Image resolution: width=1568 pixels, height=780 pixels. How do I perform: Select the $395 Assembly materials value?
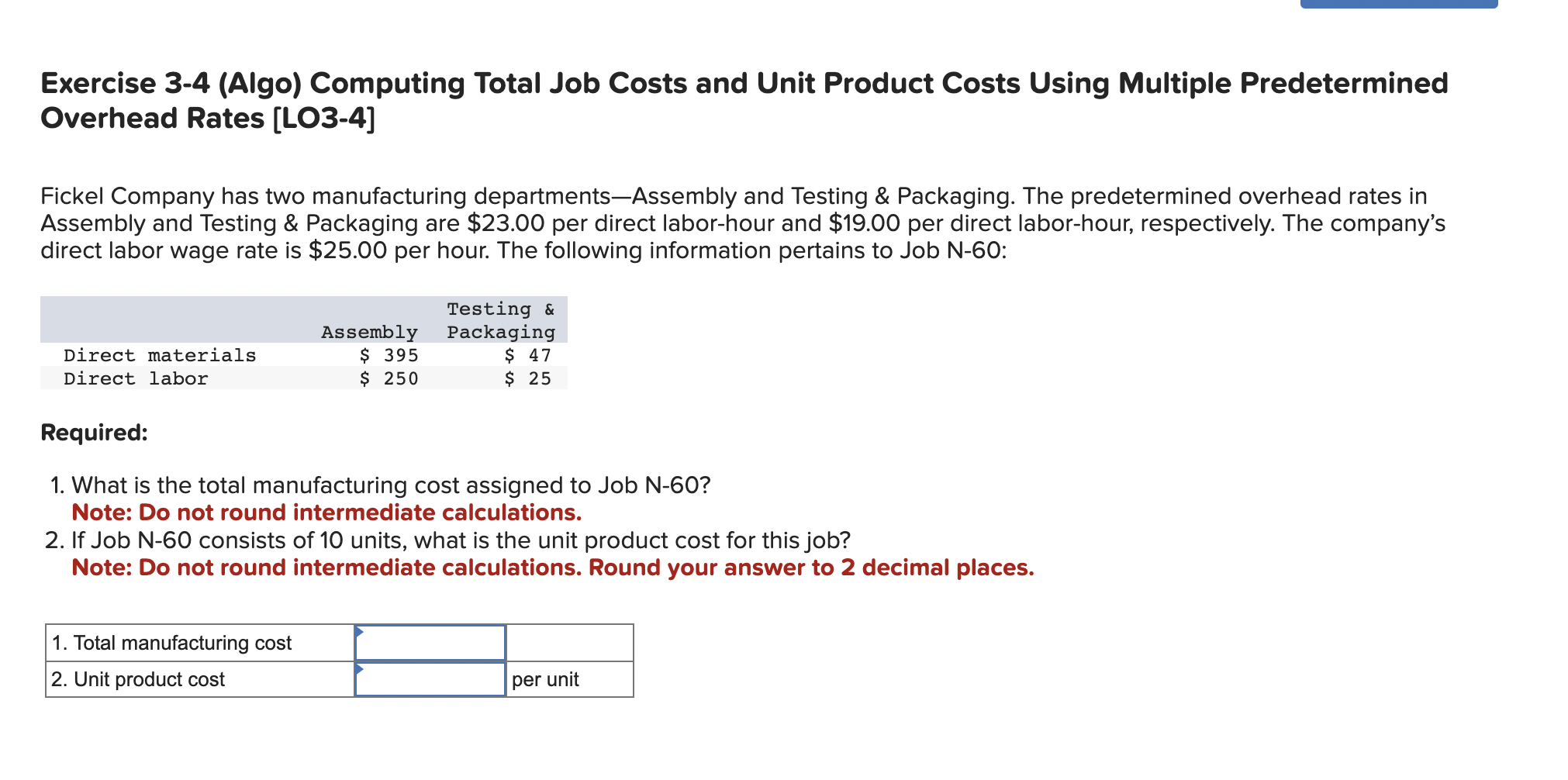(389, 354)
